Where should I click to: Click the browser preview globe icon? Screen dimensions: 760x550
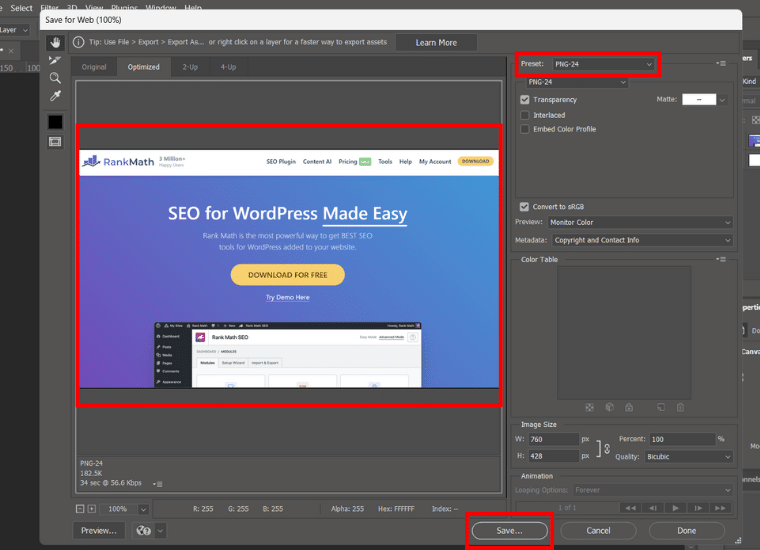coord(143,531)
